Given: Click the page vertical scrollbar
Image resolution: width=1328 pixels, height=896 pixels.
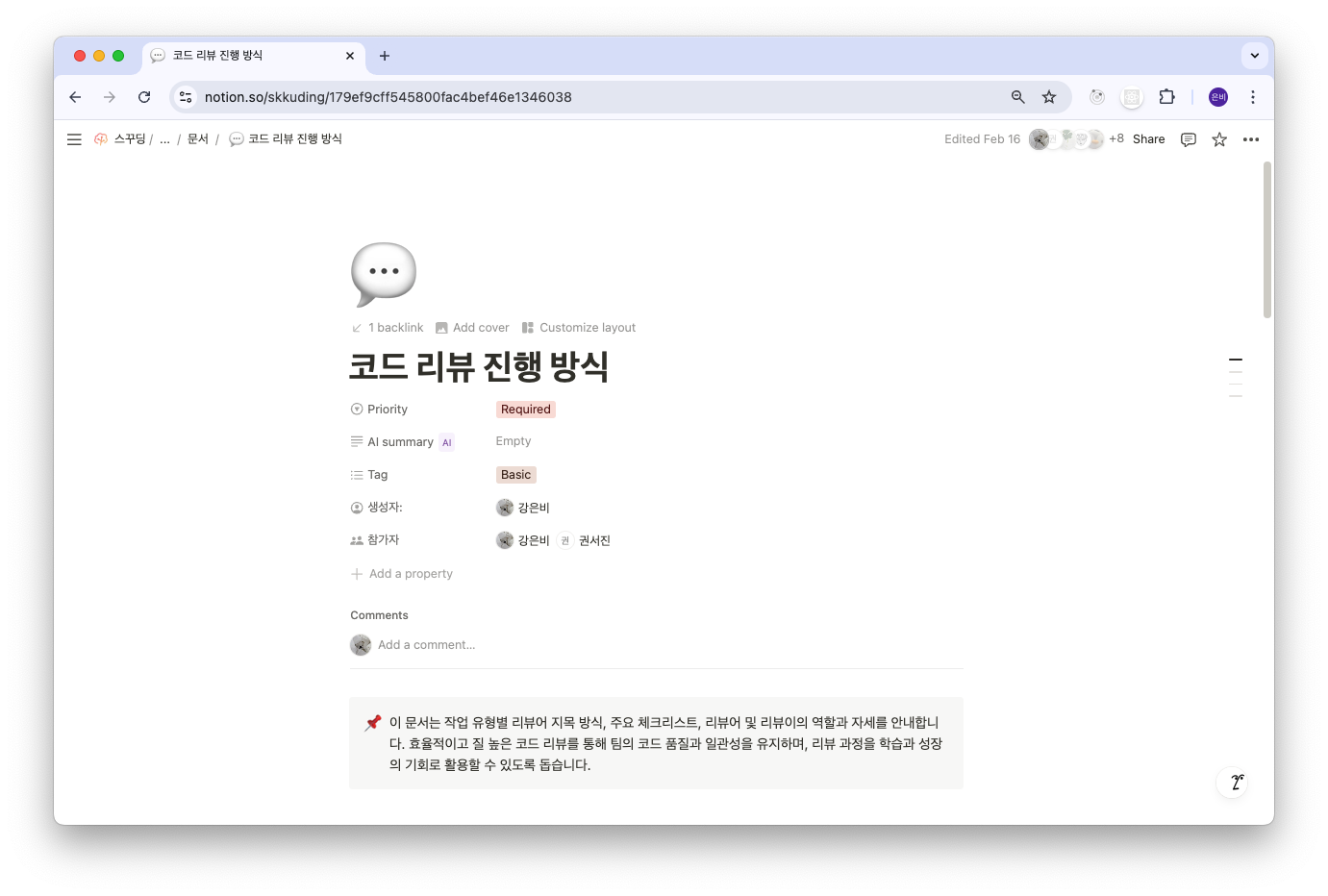Looking at the screenshot, I should click(1267, 239).
